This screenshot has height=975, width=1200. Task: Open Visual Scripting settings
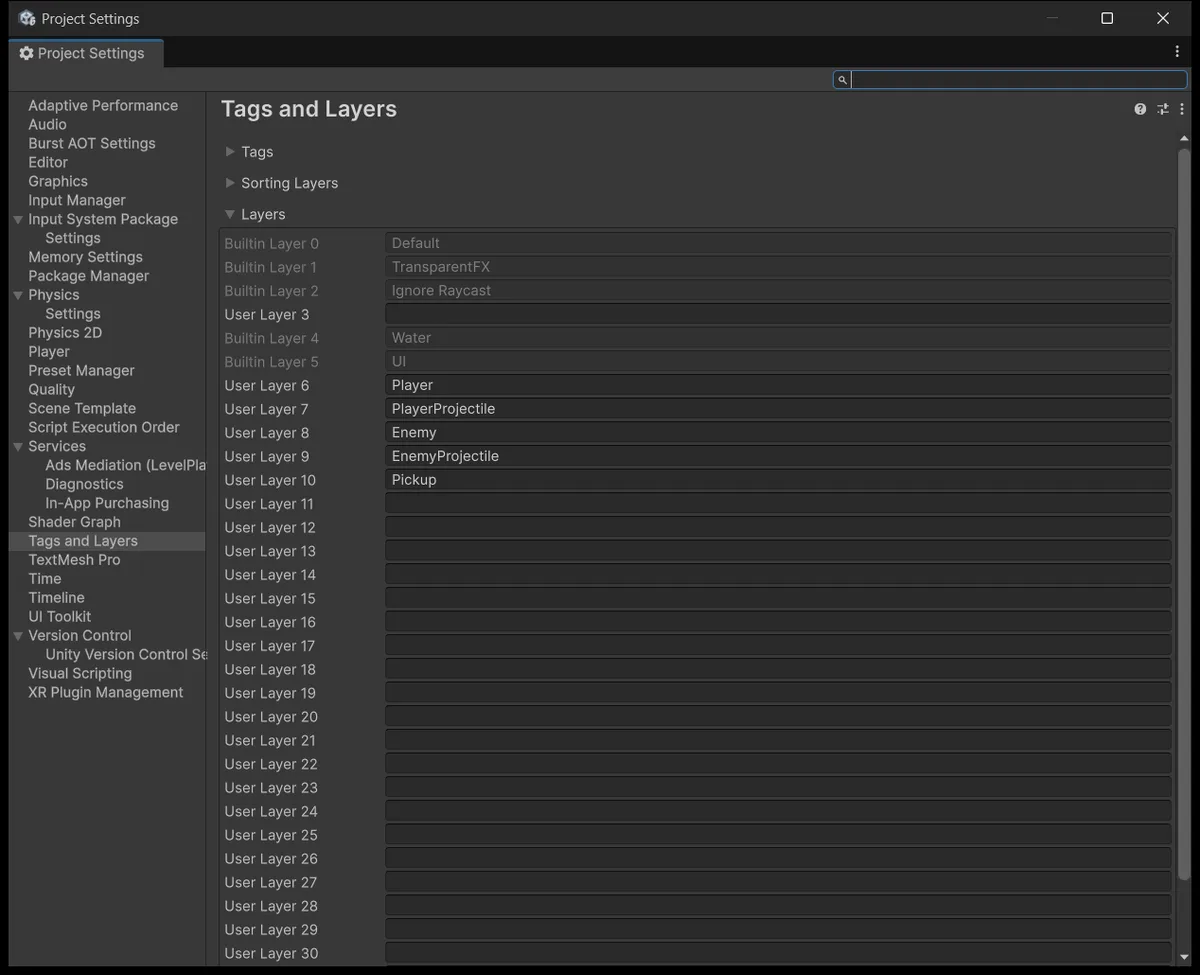coord(80,673)
